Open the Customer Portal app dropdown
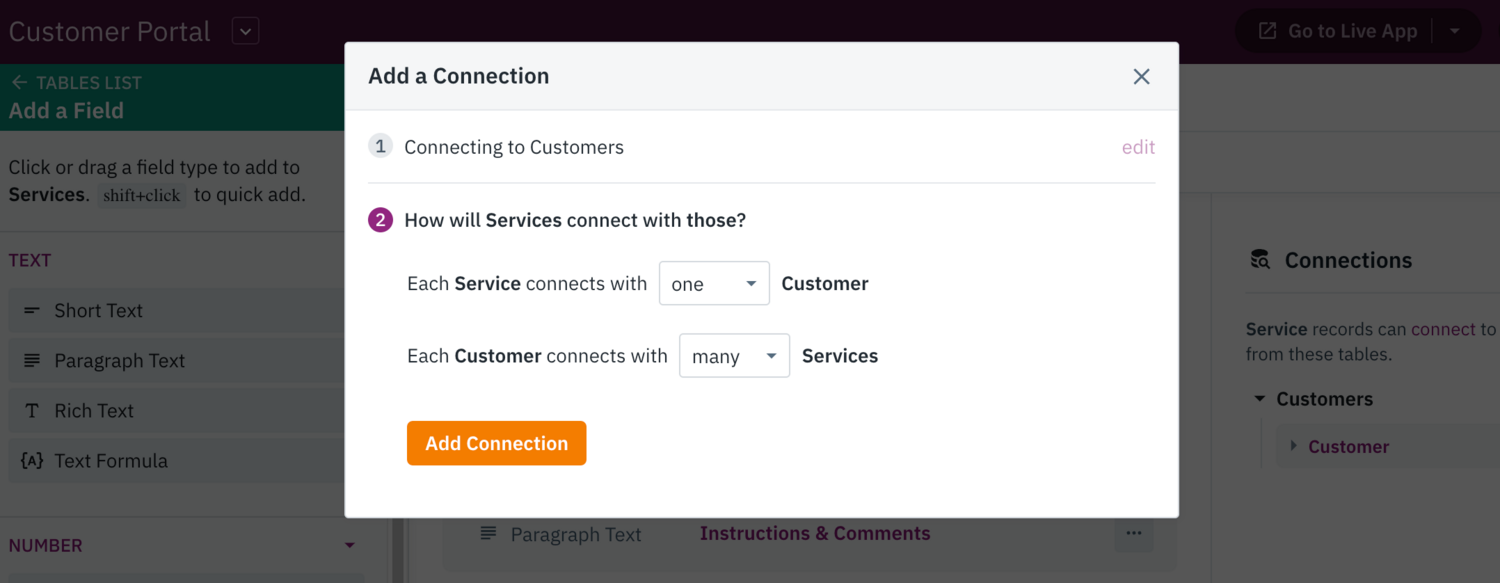Screen dimensions: 1500x583 point(245,32)
